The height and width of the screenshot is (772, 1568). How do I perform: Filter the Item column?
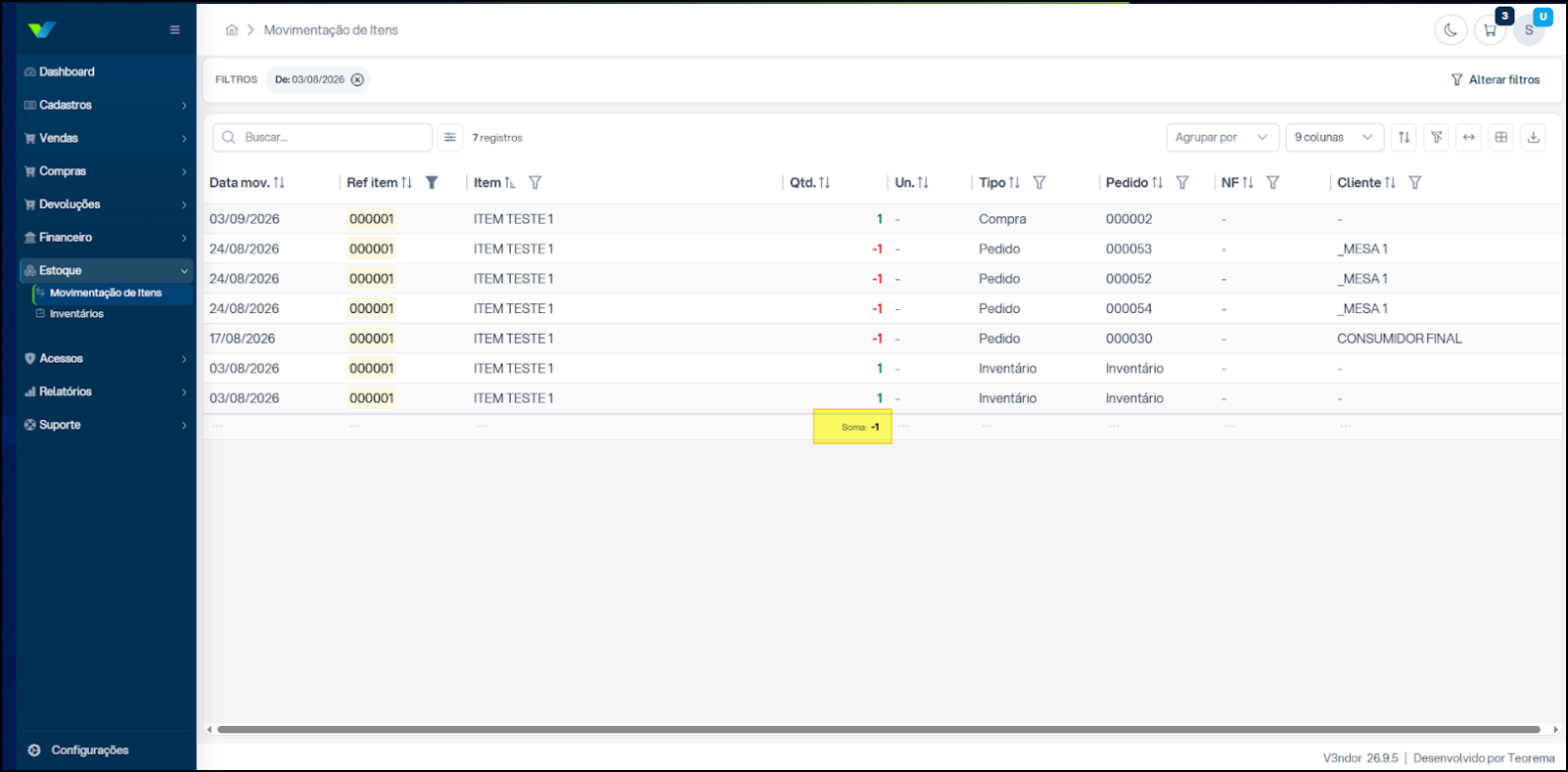click(535, 183)
